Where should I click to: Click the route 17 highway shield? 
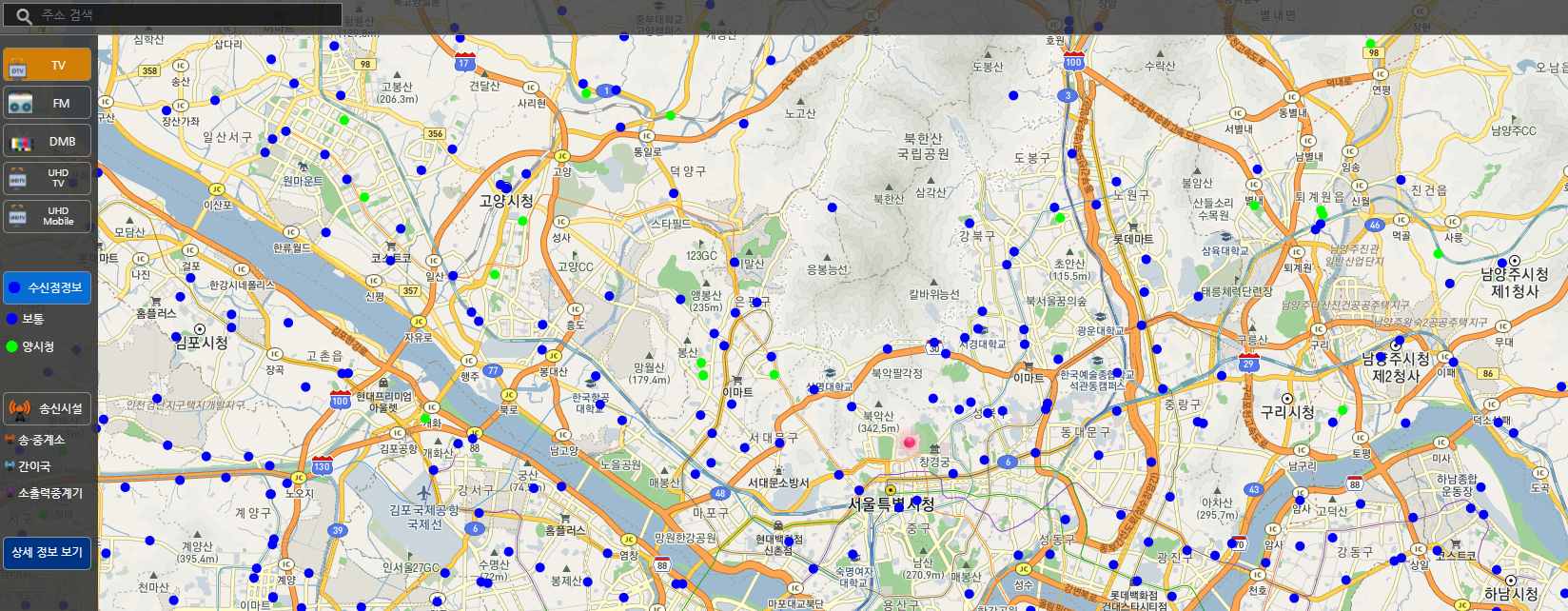coord(464,63)
